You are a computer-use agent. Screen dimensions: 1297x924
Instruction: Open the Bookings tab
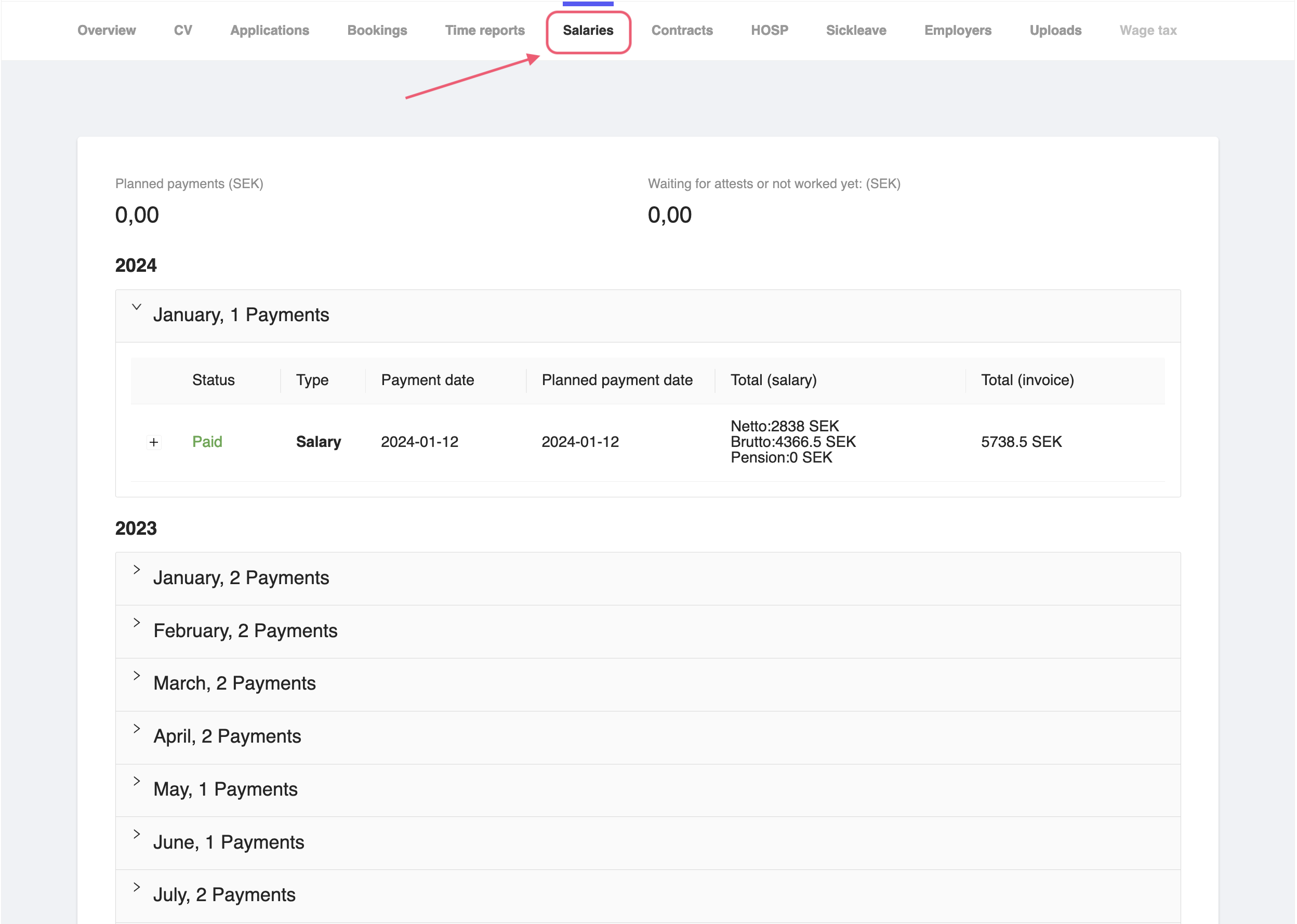[x=377, y=30]
